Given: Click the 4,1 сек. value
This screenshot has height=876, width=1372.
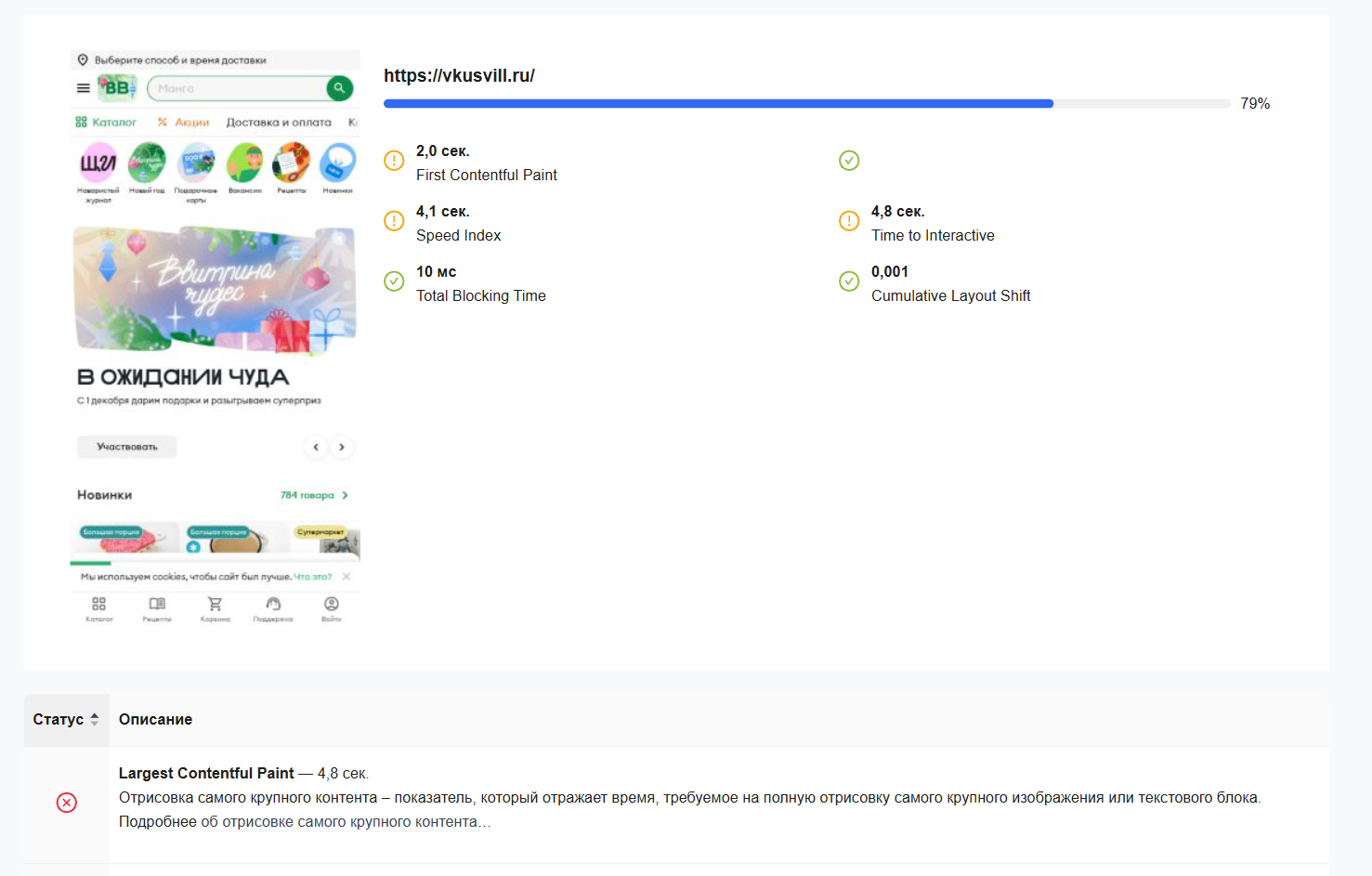Looking at the screenshot, I should click(x=443, y=212).
